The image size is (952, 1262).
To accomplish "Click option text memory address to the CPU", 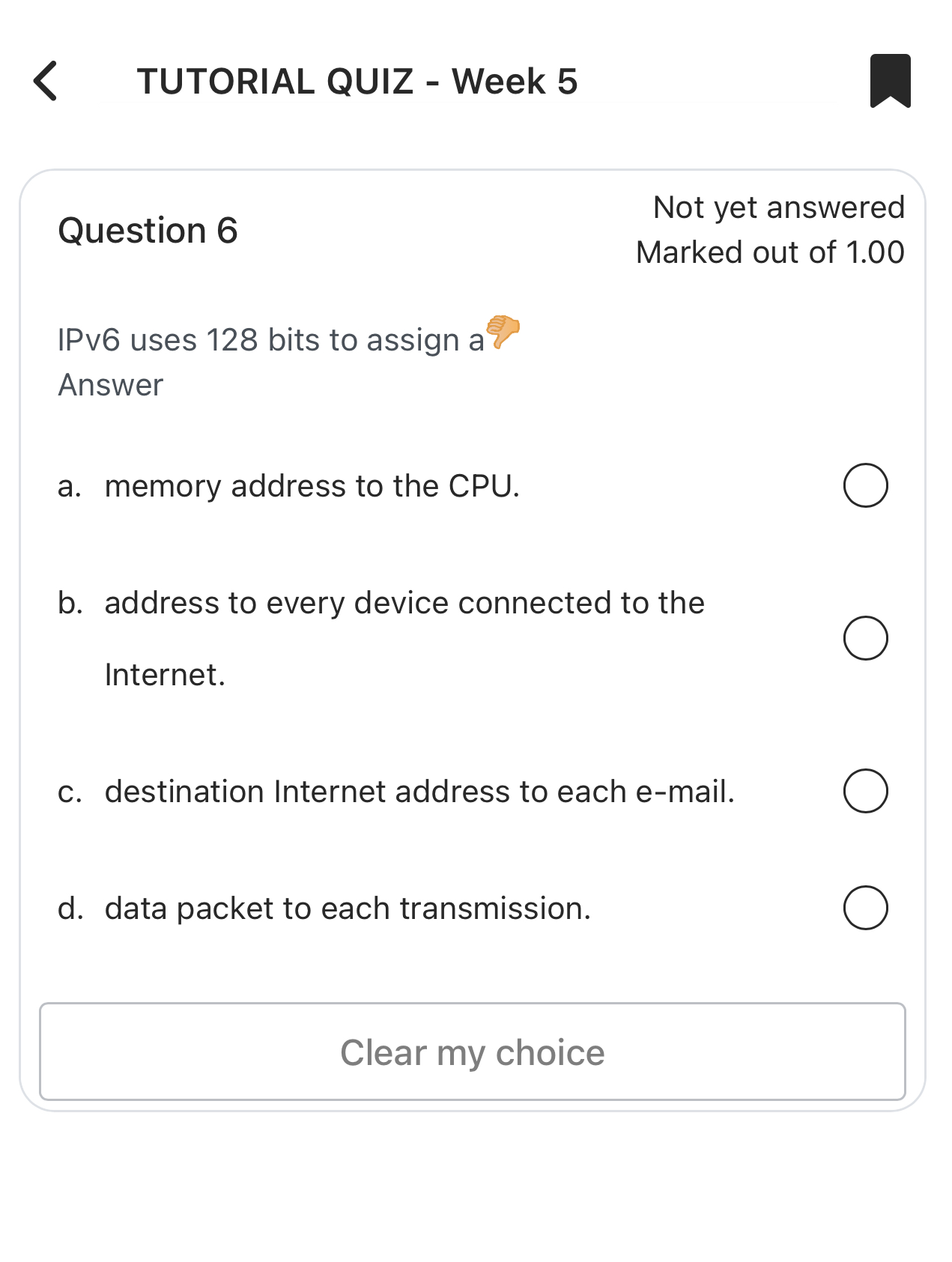I will click(312, 485).
